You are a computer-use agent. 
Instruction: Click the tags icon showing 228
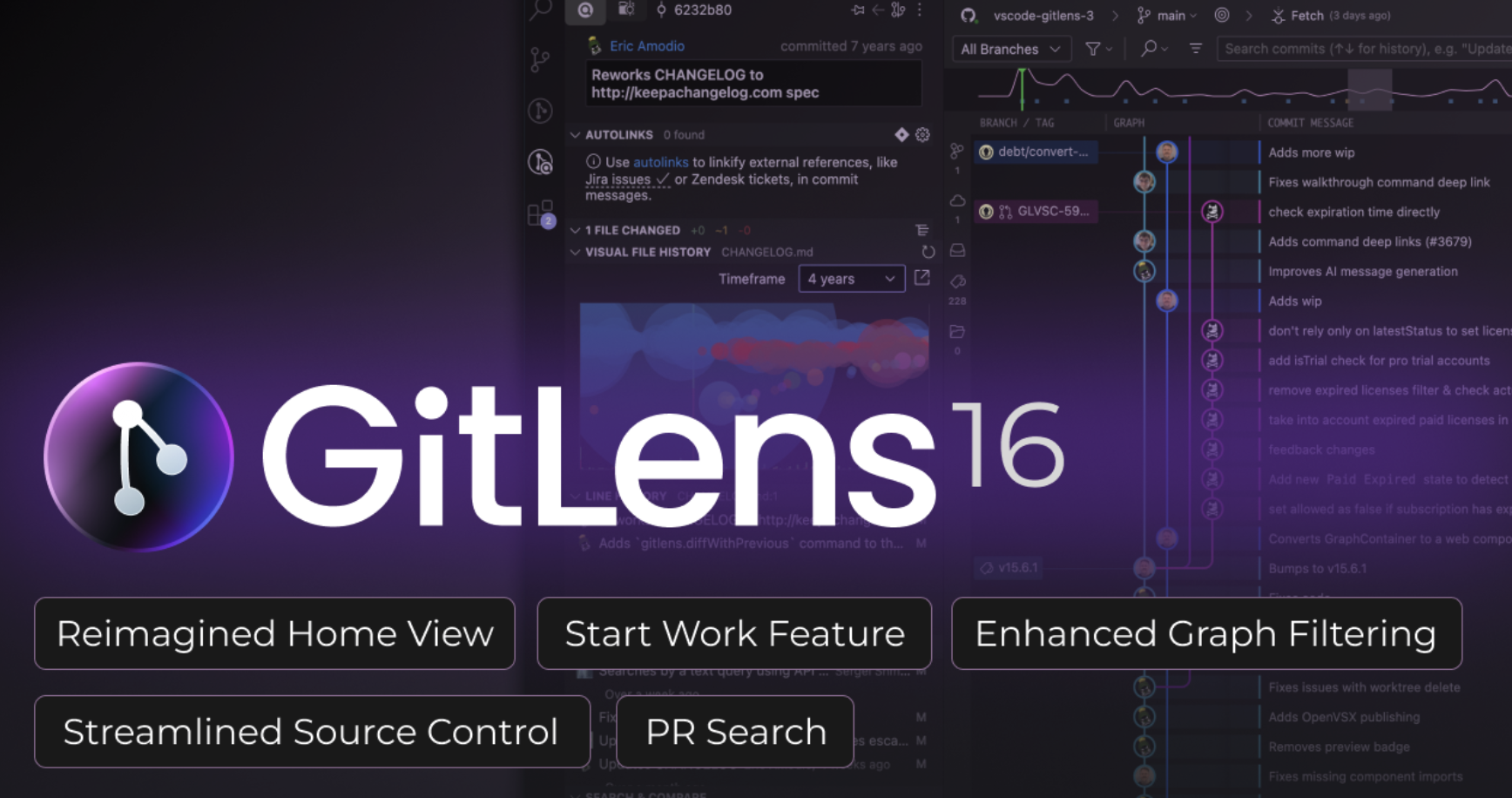pyautogui.click(x=957, y=282)
